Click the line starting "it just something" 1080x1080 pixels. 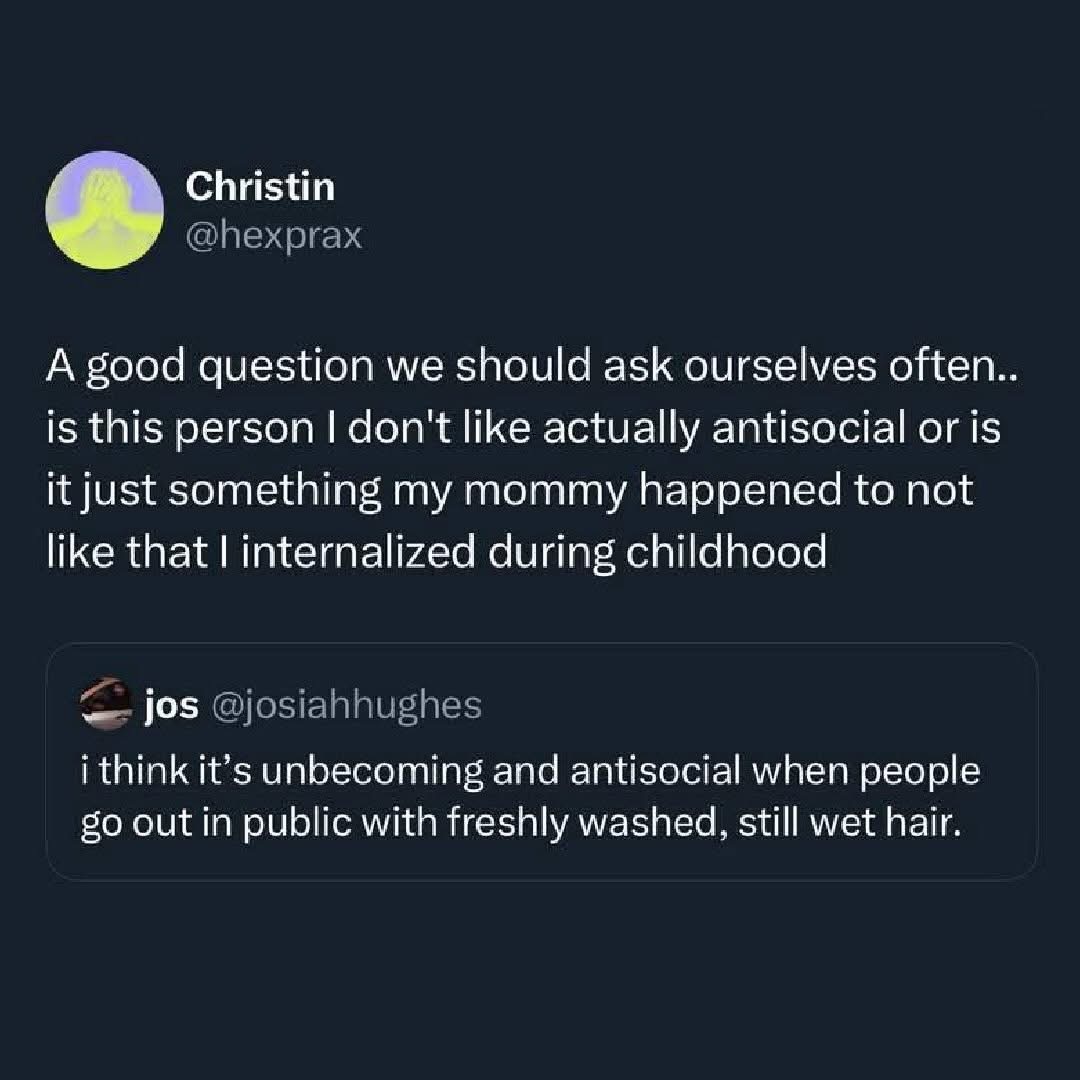[509, 493]
